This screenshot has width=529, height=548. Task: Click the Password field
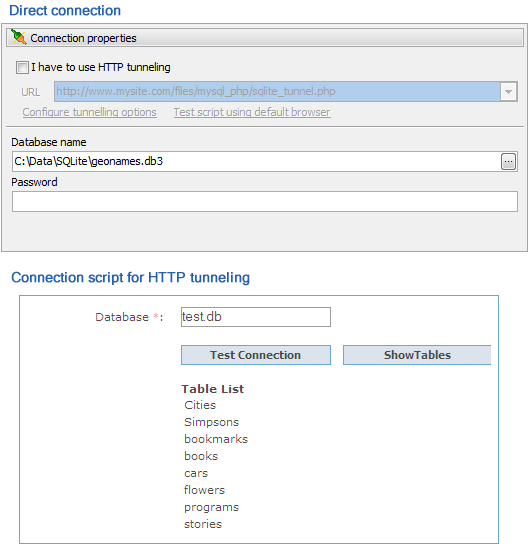pos(265,201)
